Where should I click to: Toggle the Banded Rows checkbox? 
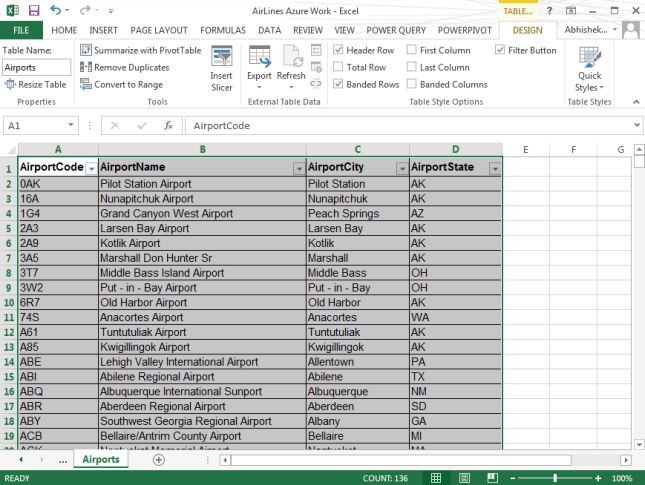[x=338, y=84]
